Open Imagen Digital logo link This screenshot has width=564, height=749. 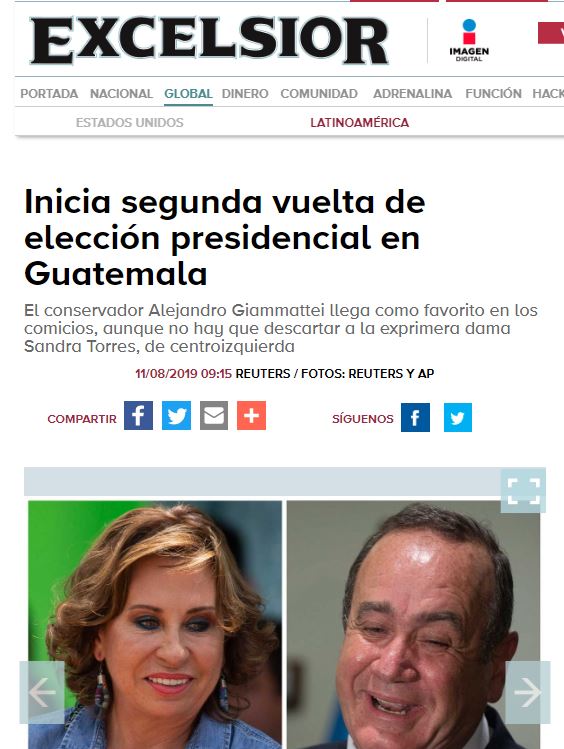pos(469,40)
